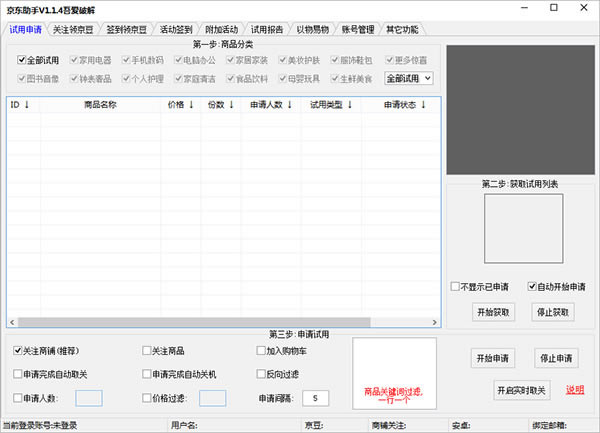Viewport: 600px width, 433px height.
Task: Click the 申请间隔 input field
Action: 316,398
